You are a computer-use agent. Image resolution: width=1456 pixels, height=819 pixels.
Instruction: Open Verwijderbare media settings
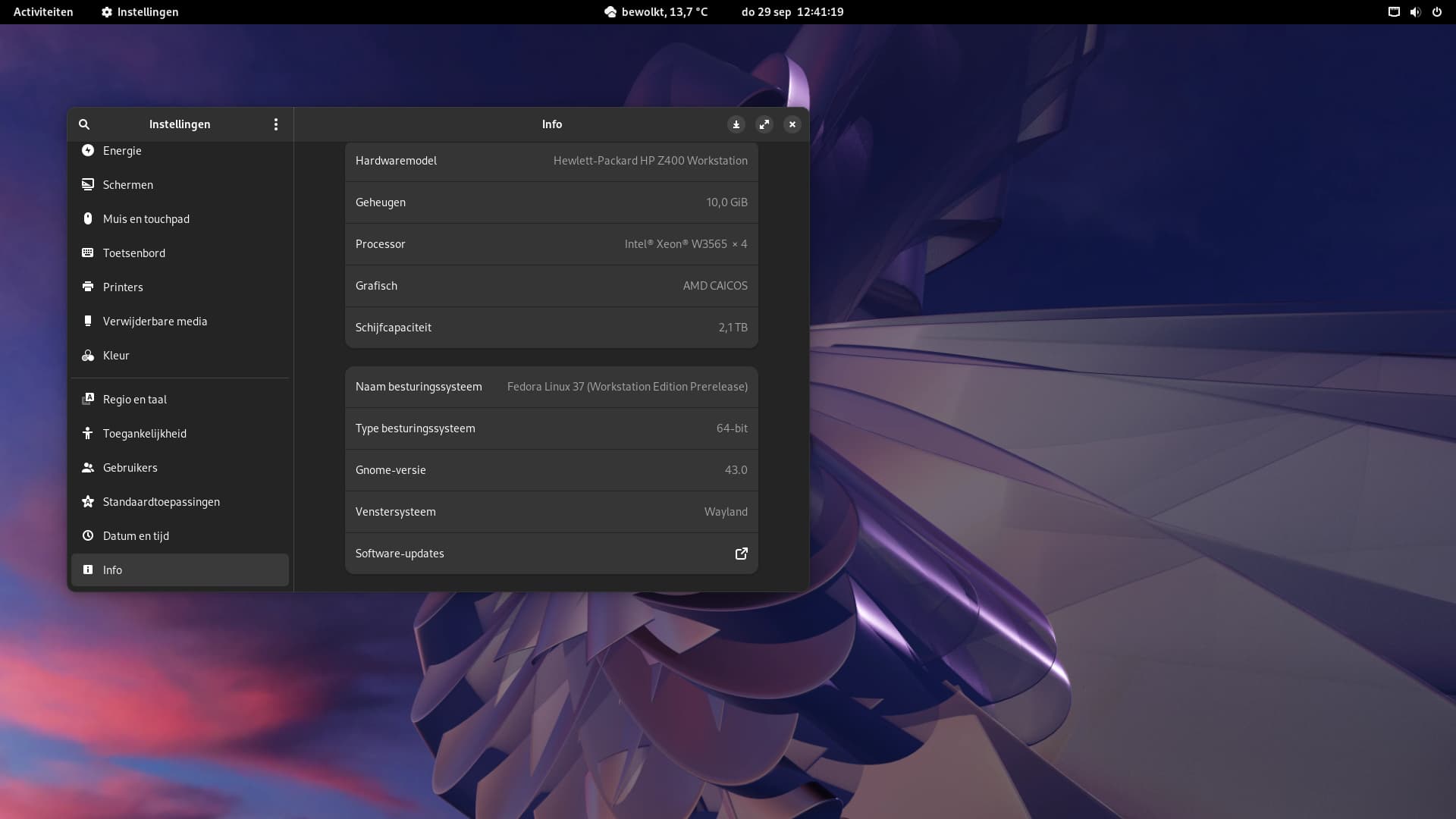pos(180,321)
